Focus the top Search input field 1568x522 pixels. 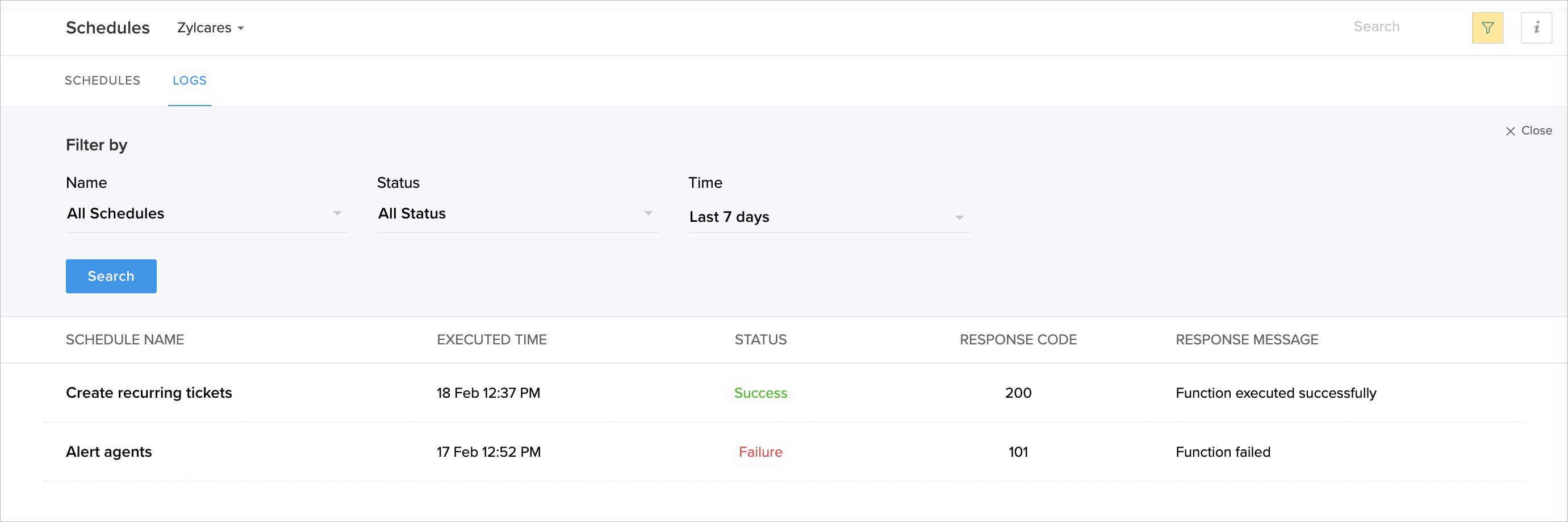(1400, 27)
